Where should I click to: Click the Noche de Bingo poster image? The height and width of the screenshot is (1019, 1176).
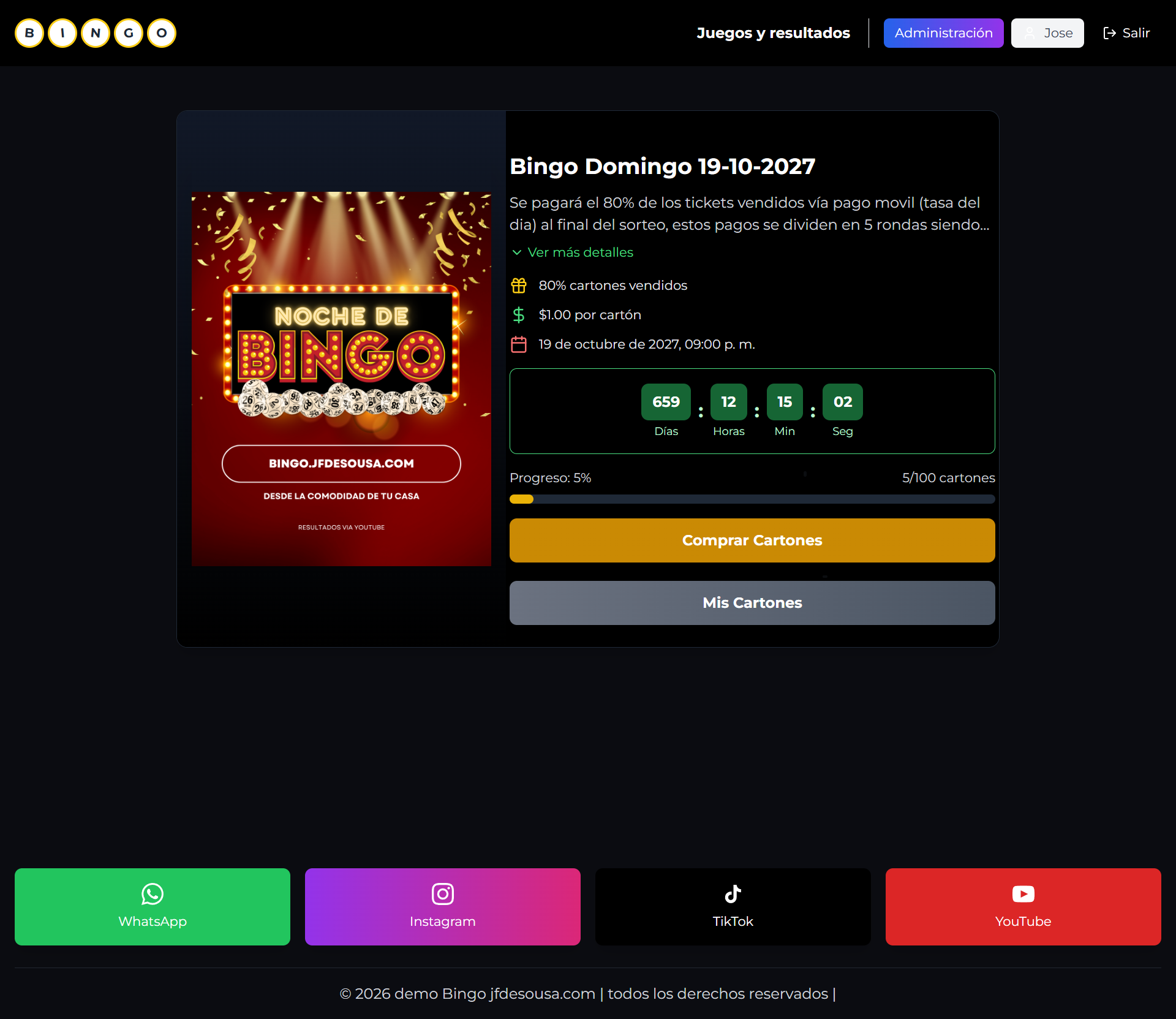[x=341, y=379]
